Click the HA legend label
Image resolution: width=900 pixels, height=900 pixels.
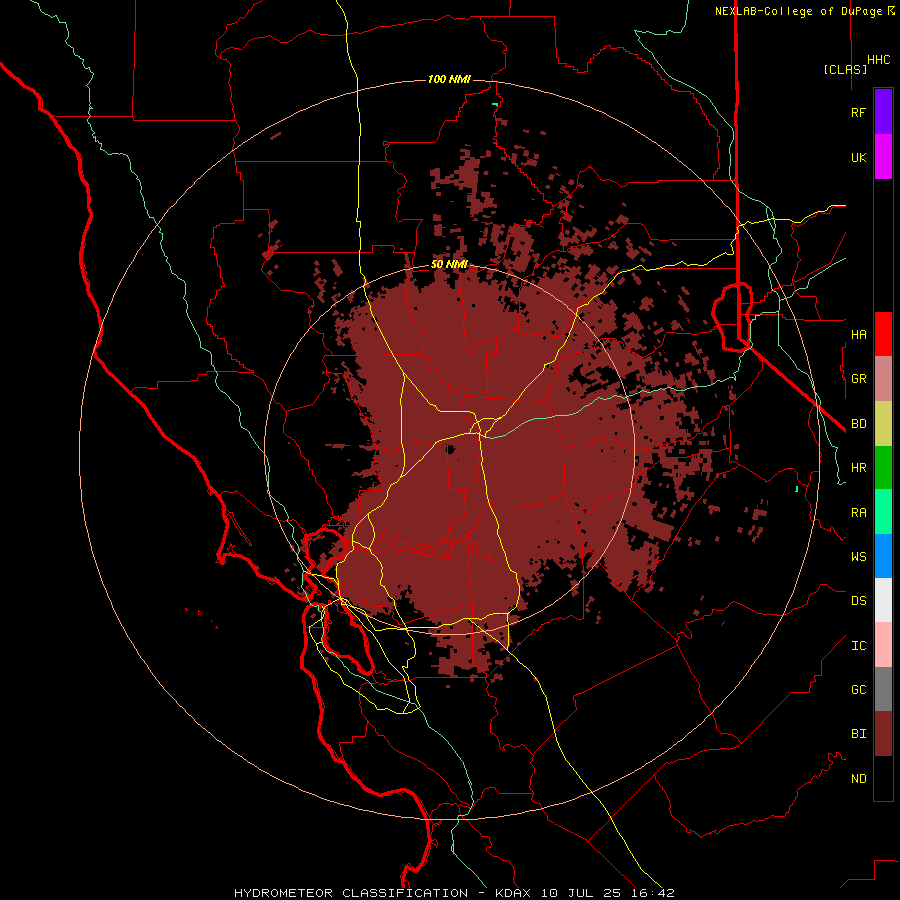[858, 334]
